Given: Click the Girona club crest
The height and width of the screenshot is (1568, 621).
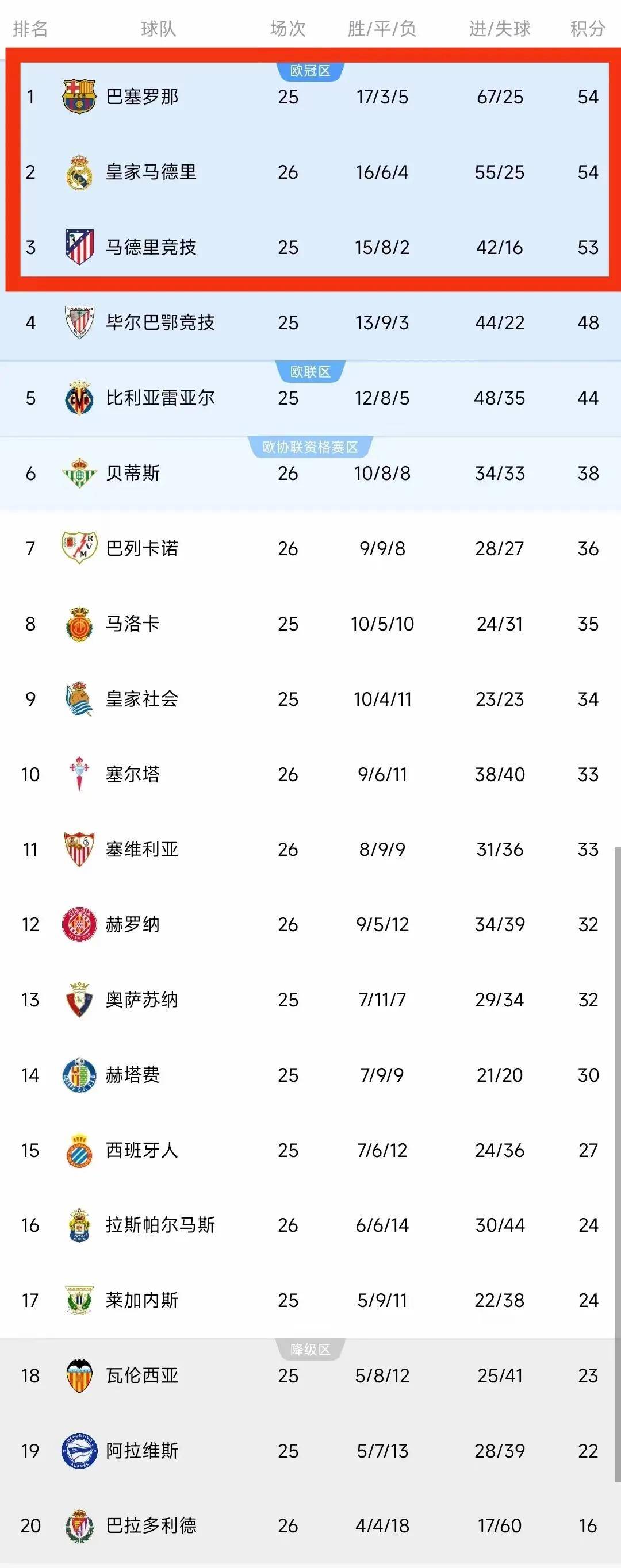Looking at the screenshot, I should click(79, 924).
